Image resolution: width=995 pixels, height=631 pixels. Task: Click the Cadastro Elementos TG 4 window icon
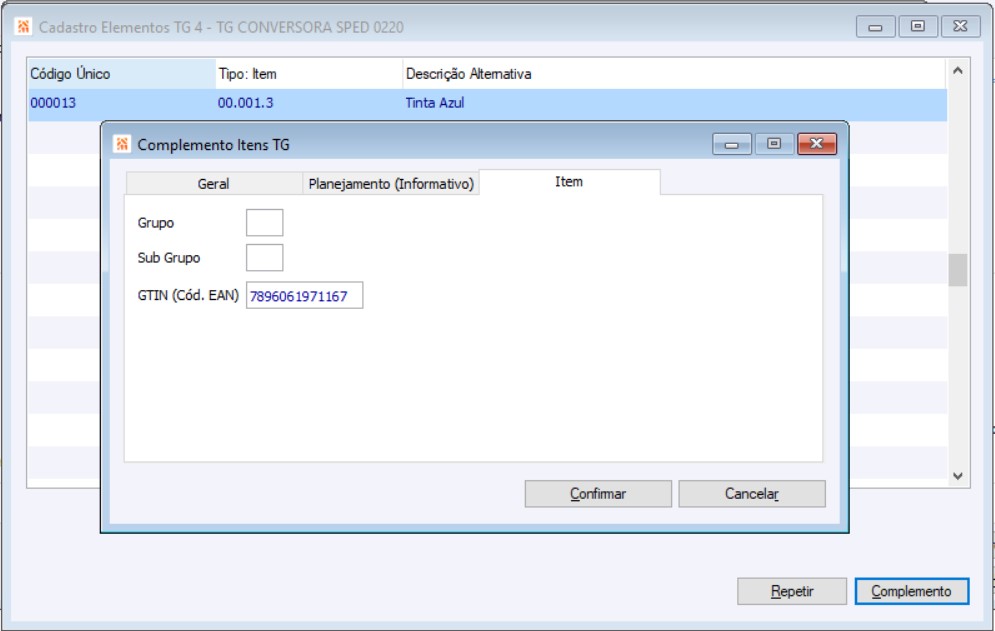coord(23,27)
